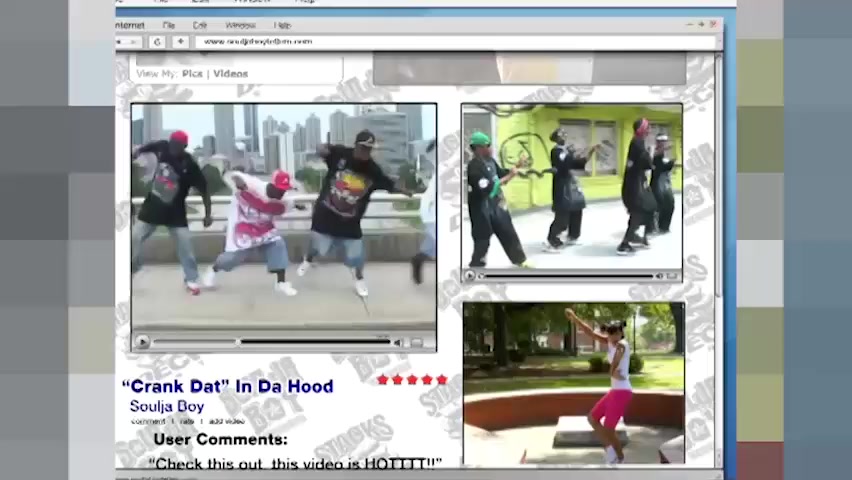
Task: Click the main video's progress bar
Action: pyautogui.click(x=272, y=342)
